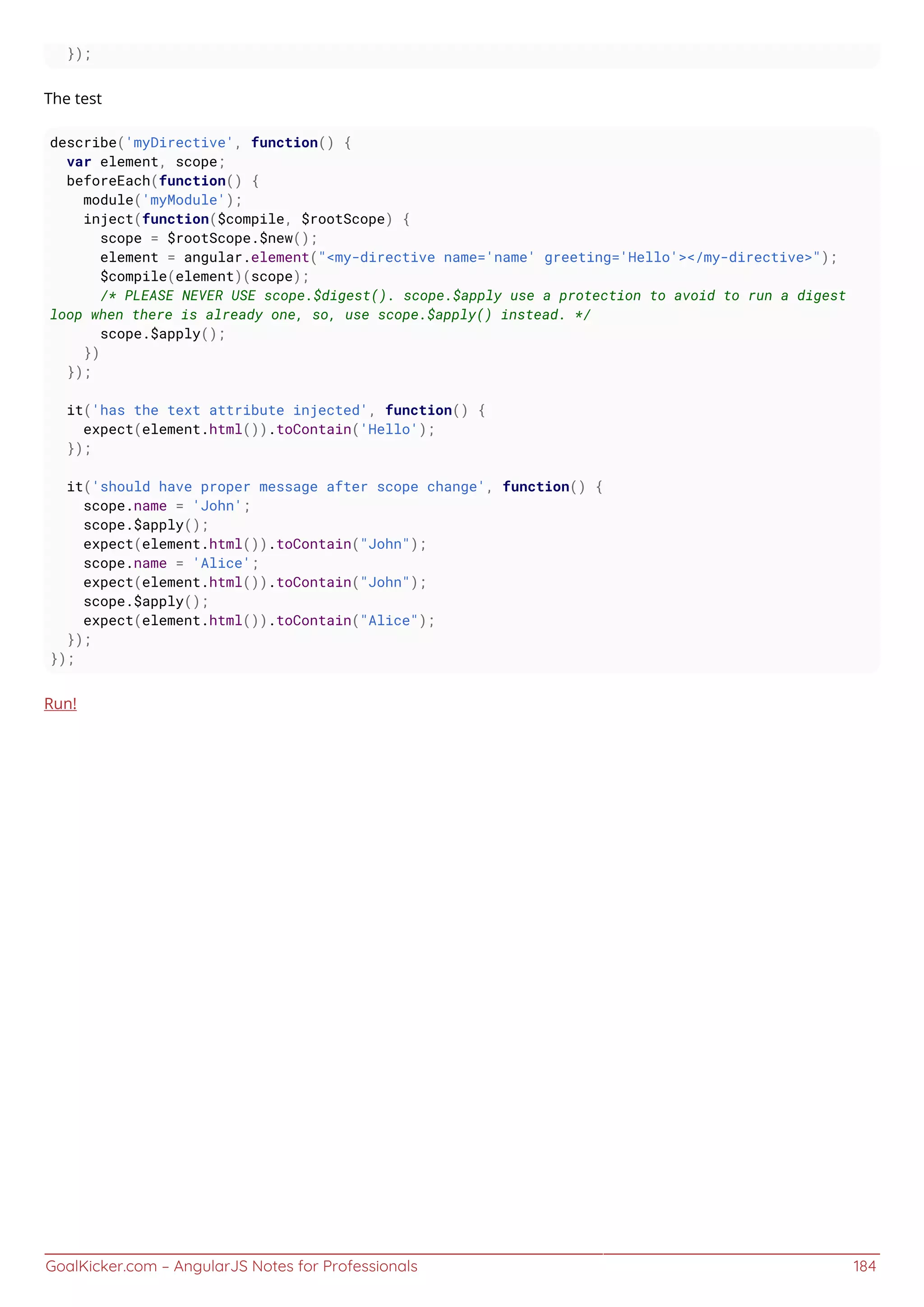Image resolution: width=924 pixels, height=1307 pixels.
Task: Click the angular.element my-directive line
Action: (468, 258)
